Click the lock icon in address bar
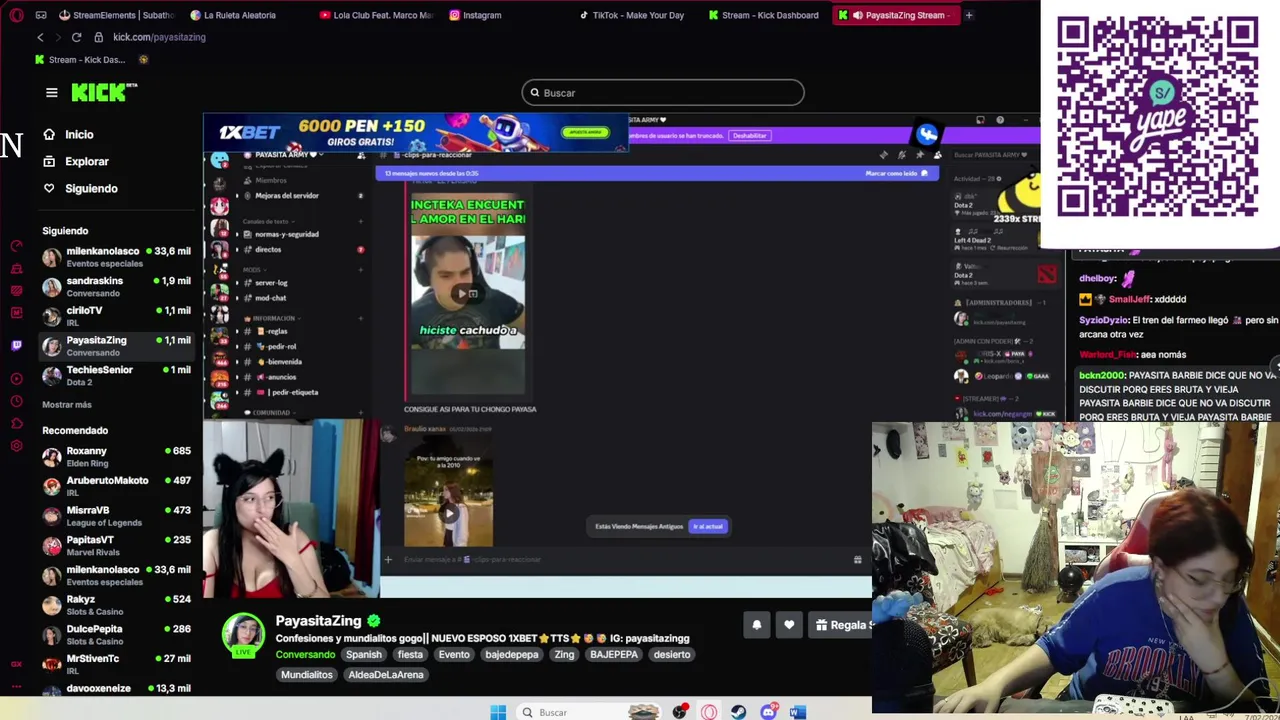The height and width of the screenshot is (720, 1280). [x=98, y=37]
